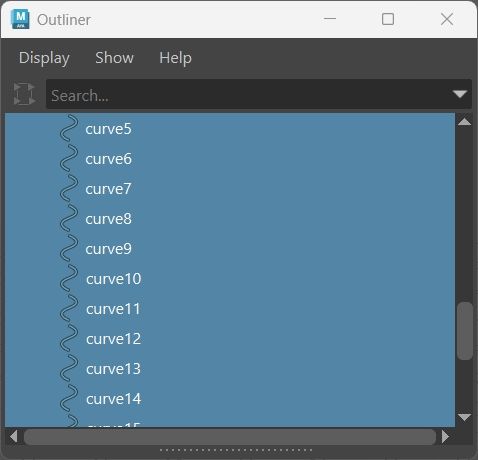Select the curve13 row text

113,369
